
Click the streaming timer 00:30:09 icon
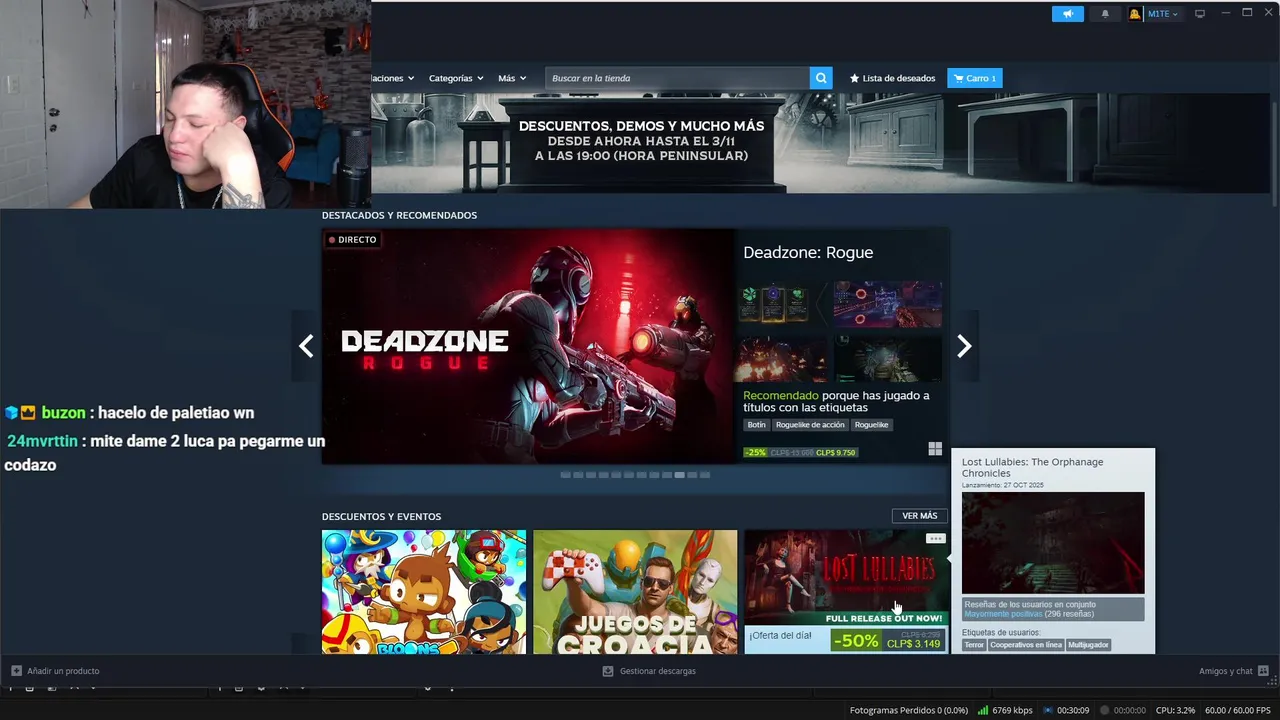(1048, 710)
